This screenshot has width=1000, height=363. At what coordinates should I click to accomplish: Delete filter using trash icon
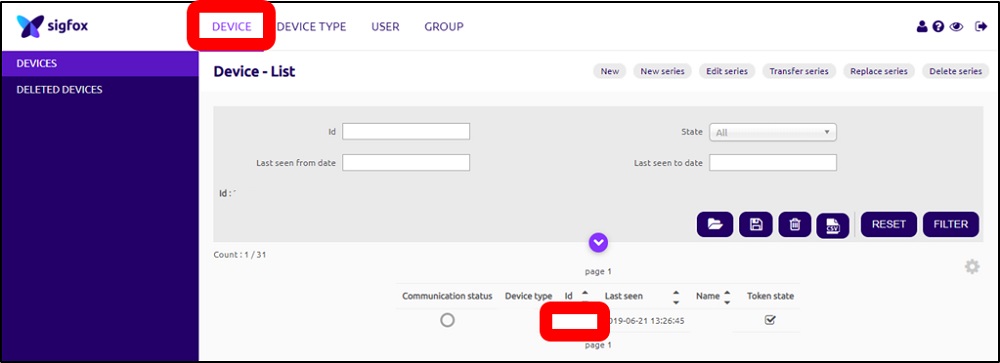[x=795, y=225]
